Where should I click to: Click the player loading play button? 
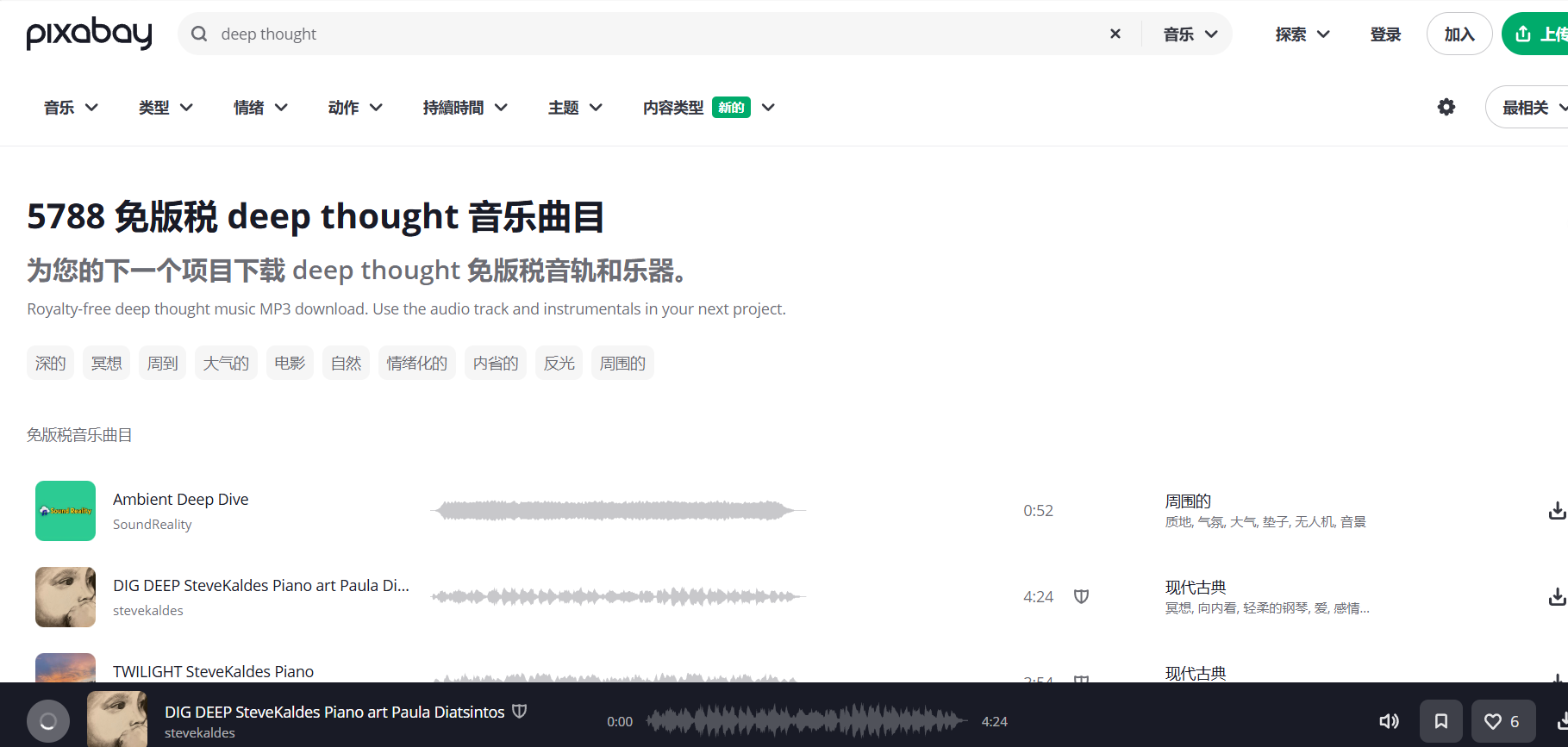point(48,721)
